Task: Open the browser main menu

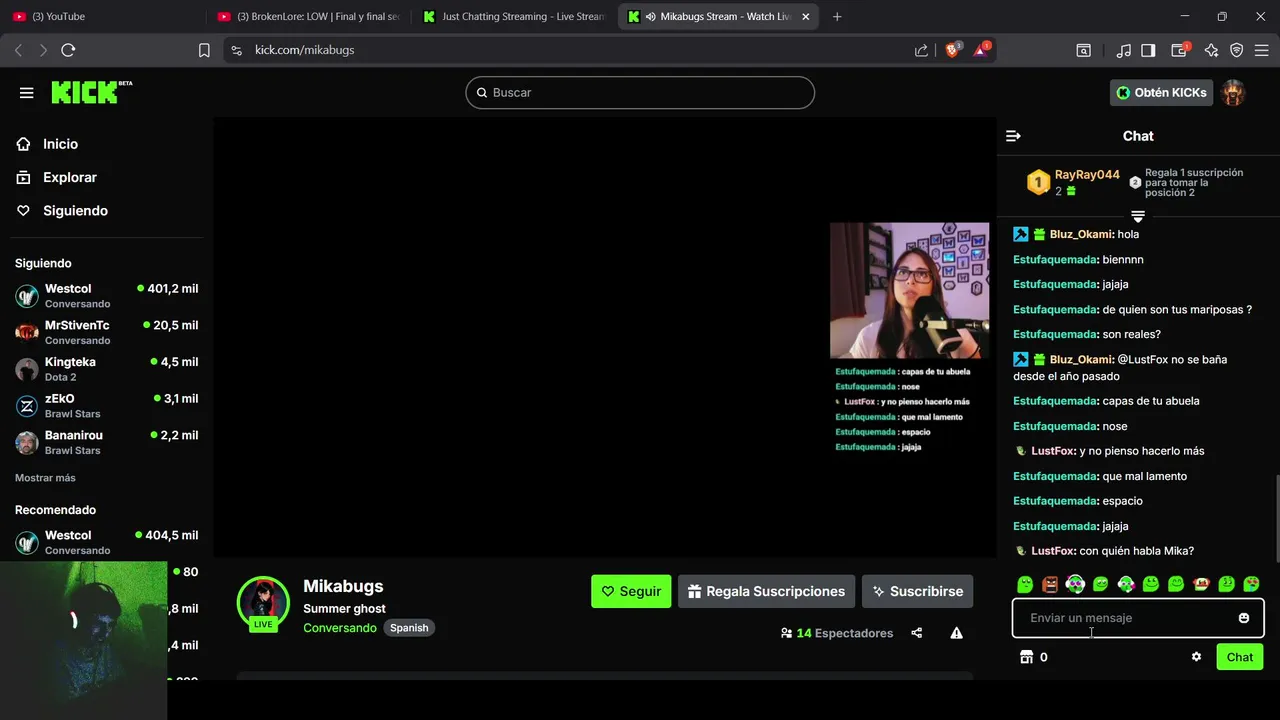Action: [1262, 50]
